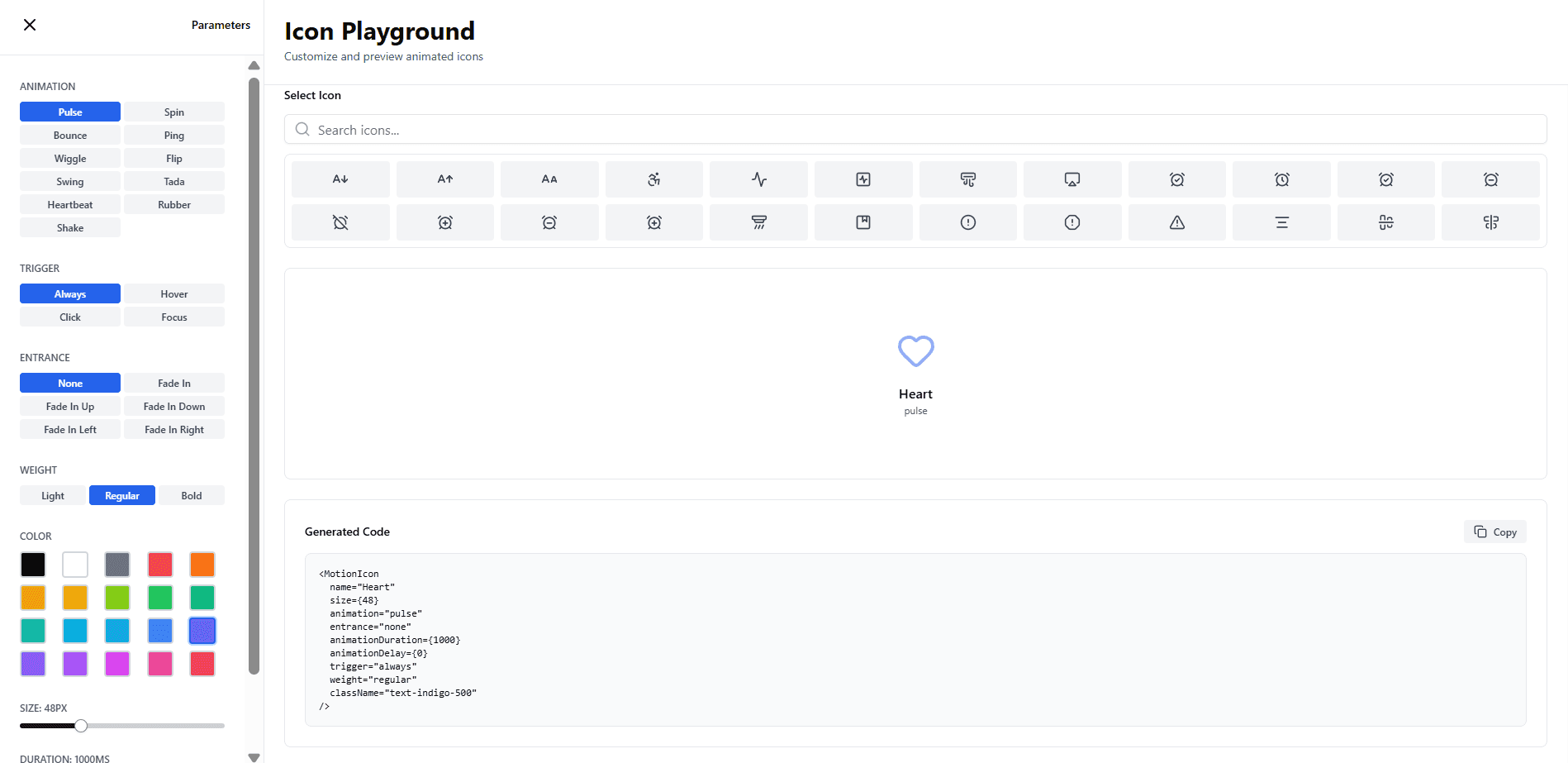The image size is (1568, 763).
Task: Choose the Wiggle animation
Action: tap(70, 158)
